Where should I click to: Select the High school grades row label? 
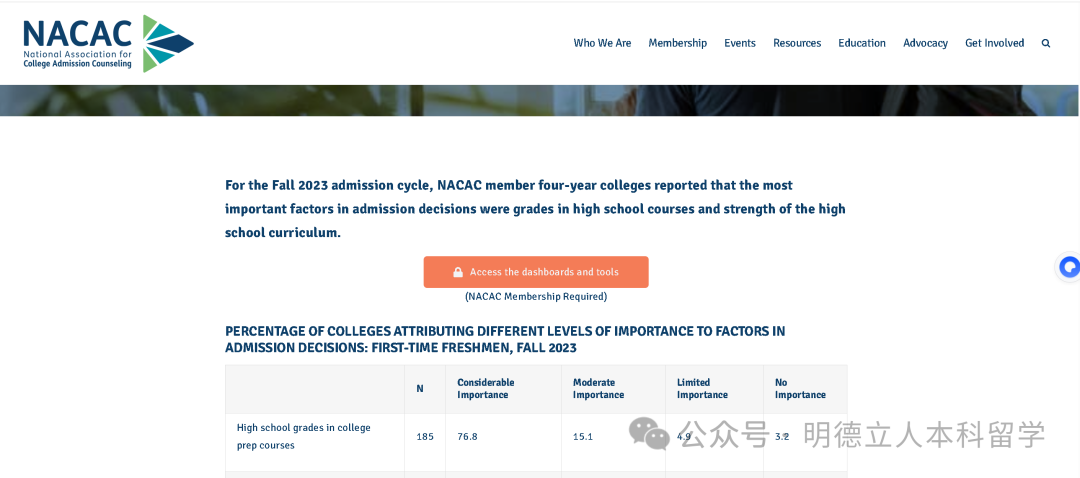(x=304, y=436)
